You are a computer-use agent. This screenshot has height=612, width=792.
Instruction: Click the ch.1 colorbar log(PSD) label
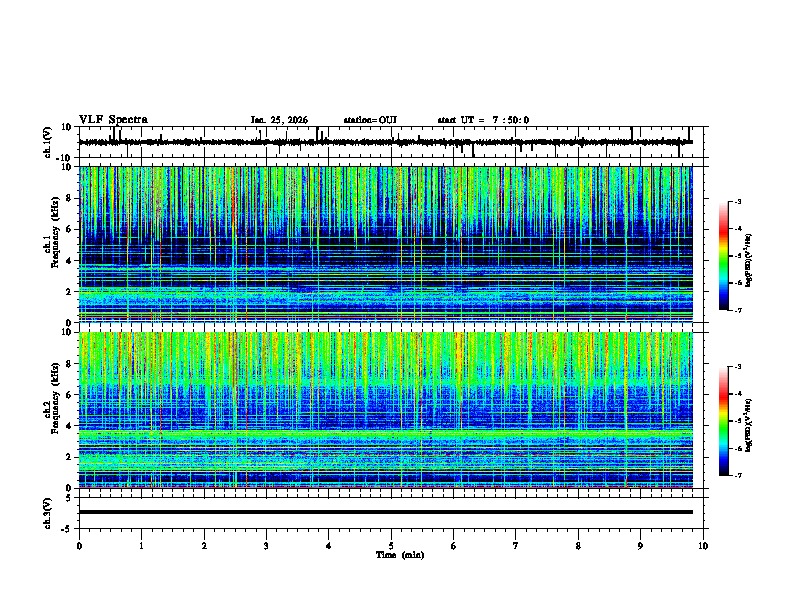coord(749,261)
